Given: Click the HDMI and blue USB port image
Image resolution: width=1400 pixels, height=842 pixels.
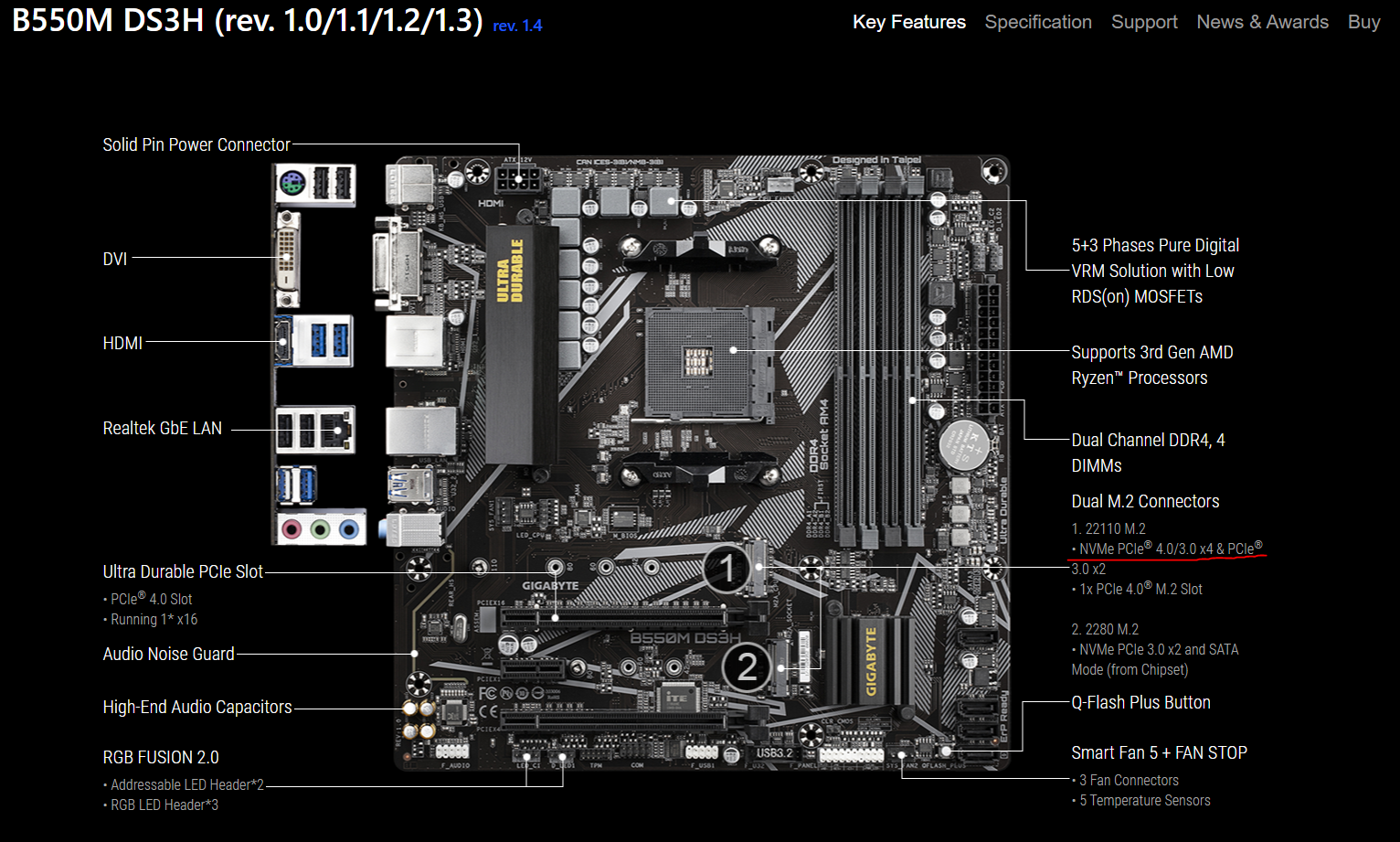Looking at the screenshot, I should click(313, 340).
